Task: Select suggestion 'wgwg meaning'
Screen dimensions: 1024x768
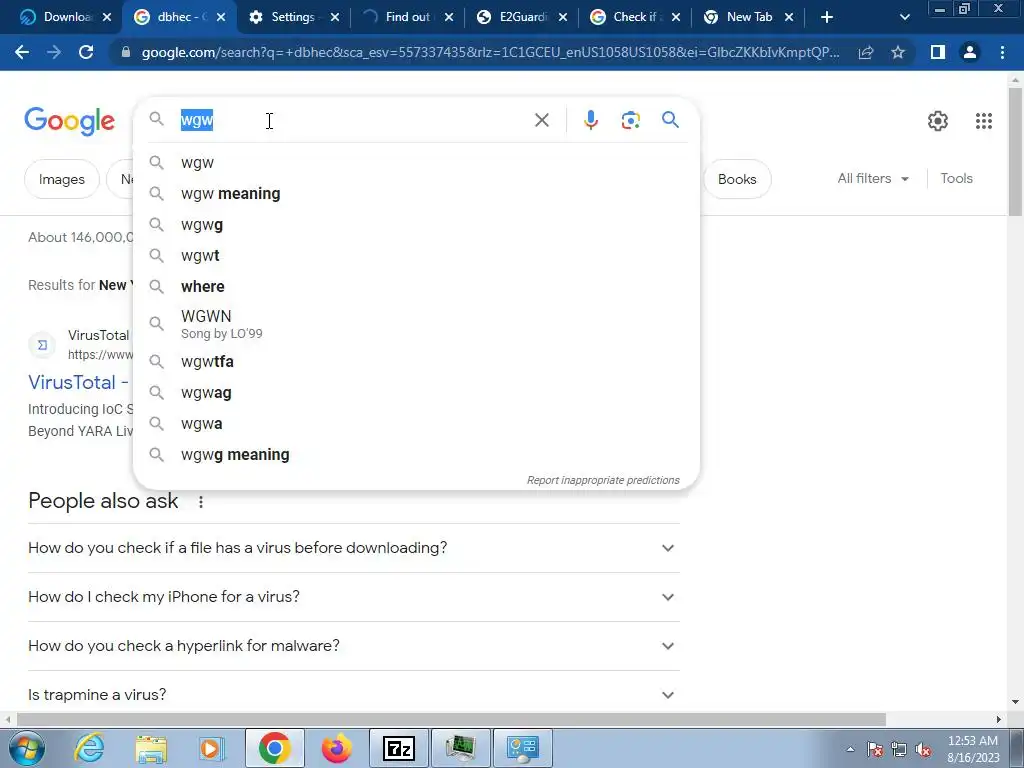Action: coord(416,455)
